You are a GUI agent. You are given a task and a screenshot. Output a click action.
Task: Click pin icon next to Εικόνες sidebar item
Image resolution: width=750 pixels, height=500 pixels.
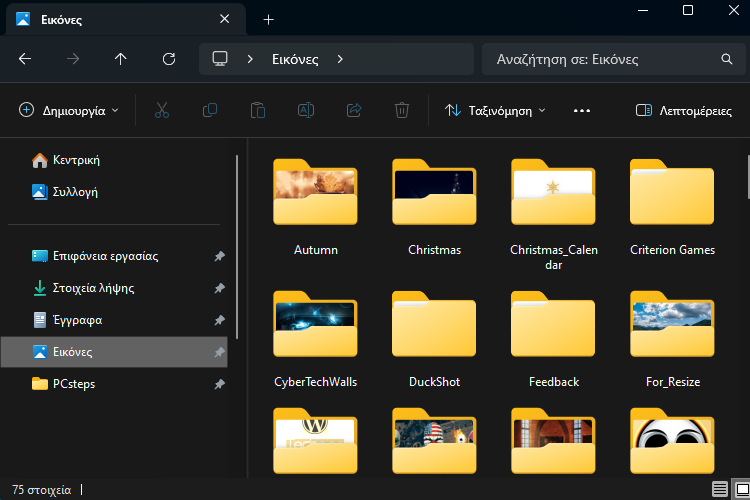click(x=220, y=352)
